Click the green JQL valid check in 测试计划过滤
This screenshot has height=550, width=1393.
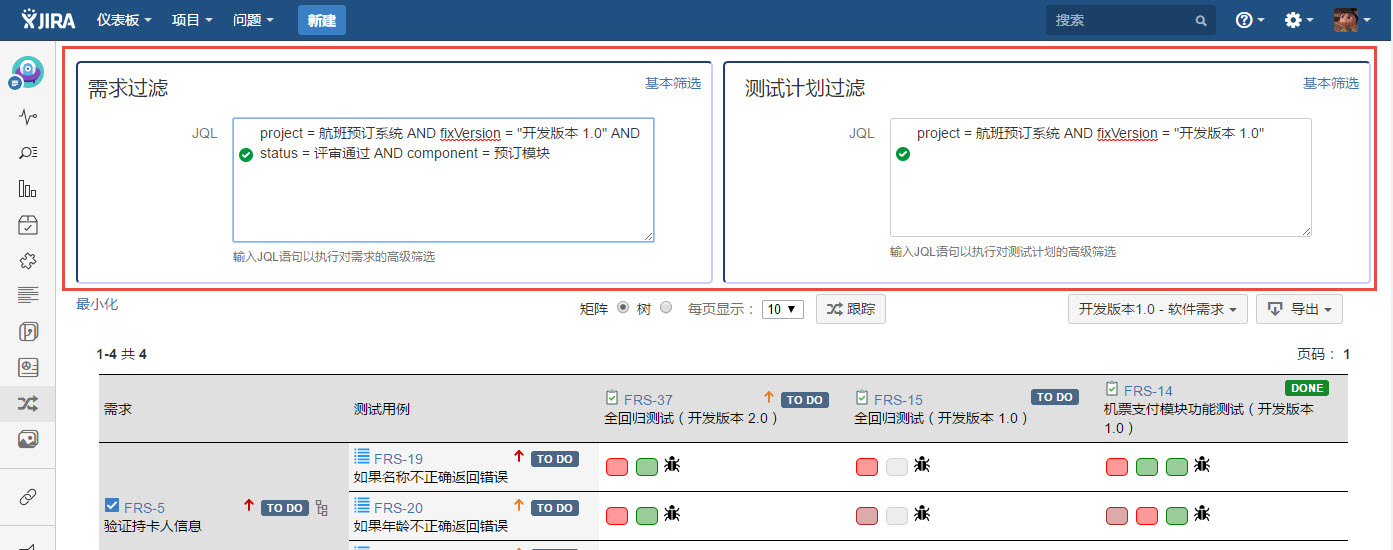903,154
